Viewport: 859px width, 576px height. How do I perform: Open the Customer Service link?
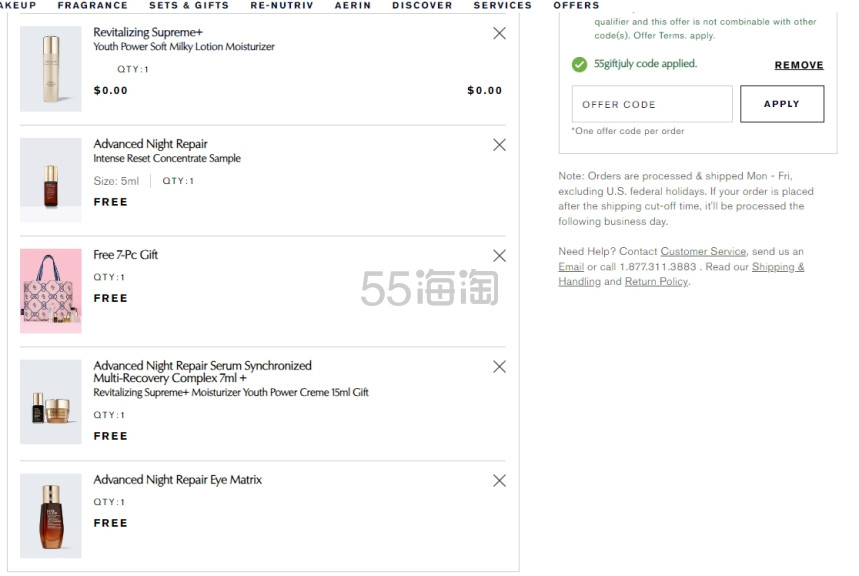tap(703, 252)
